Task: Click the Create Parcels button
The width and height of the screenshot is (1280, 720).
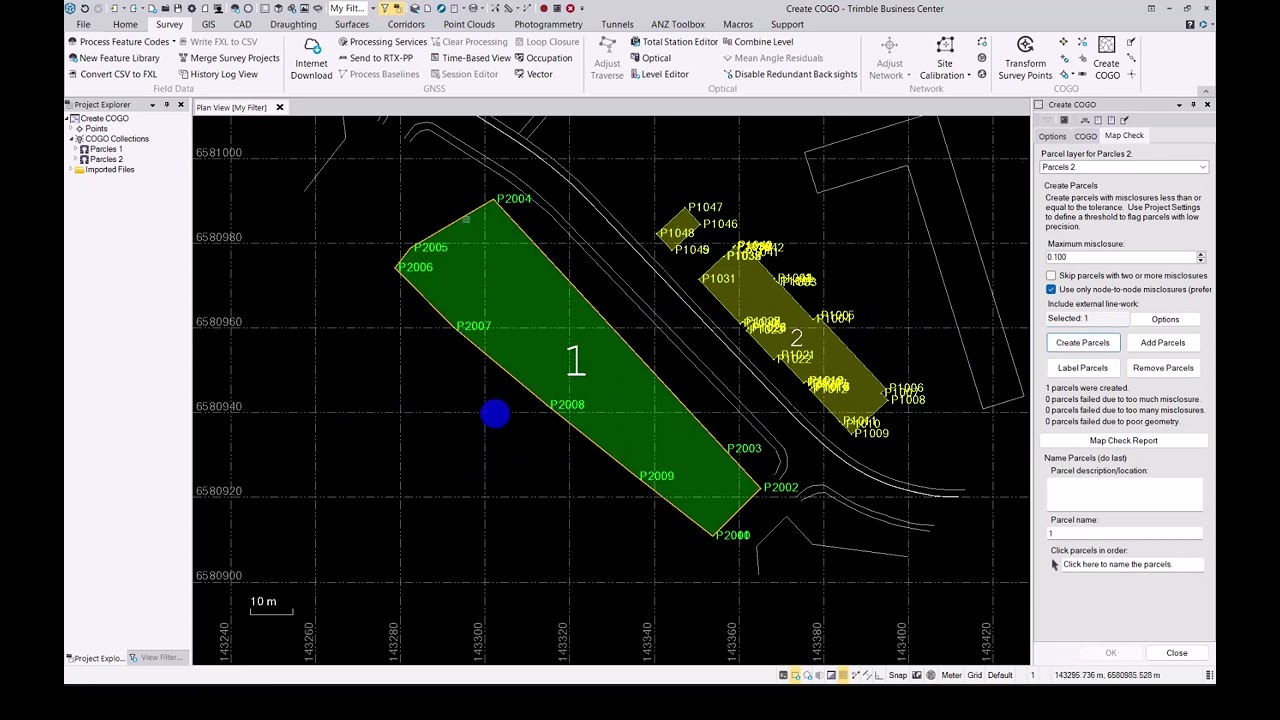Action: tap(1082, 343)
